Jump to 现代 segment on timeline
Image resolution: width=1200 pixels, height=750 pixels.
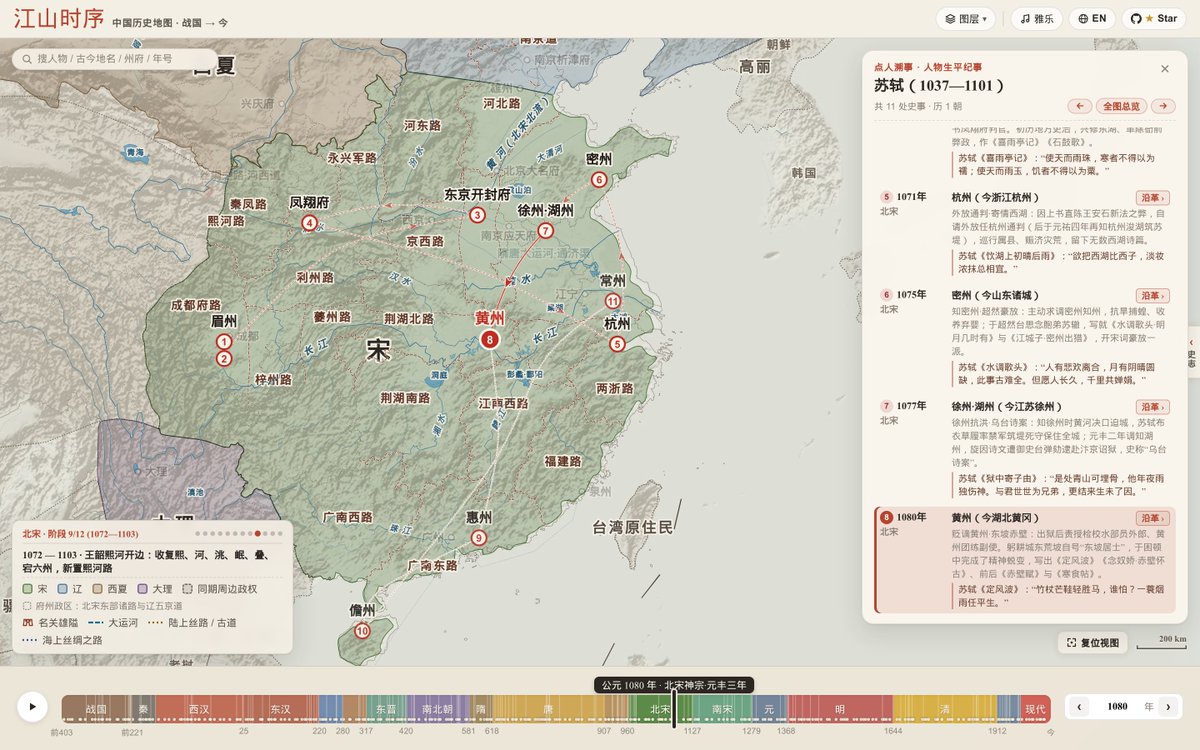tap(1034, 709)
